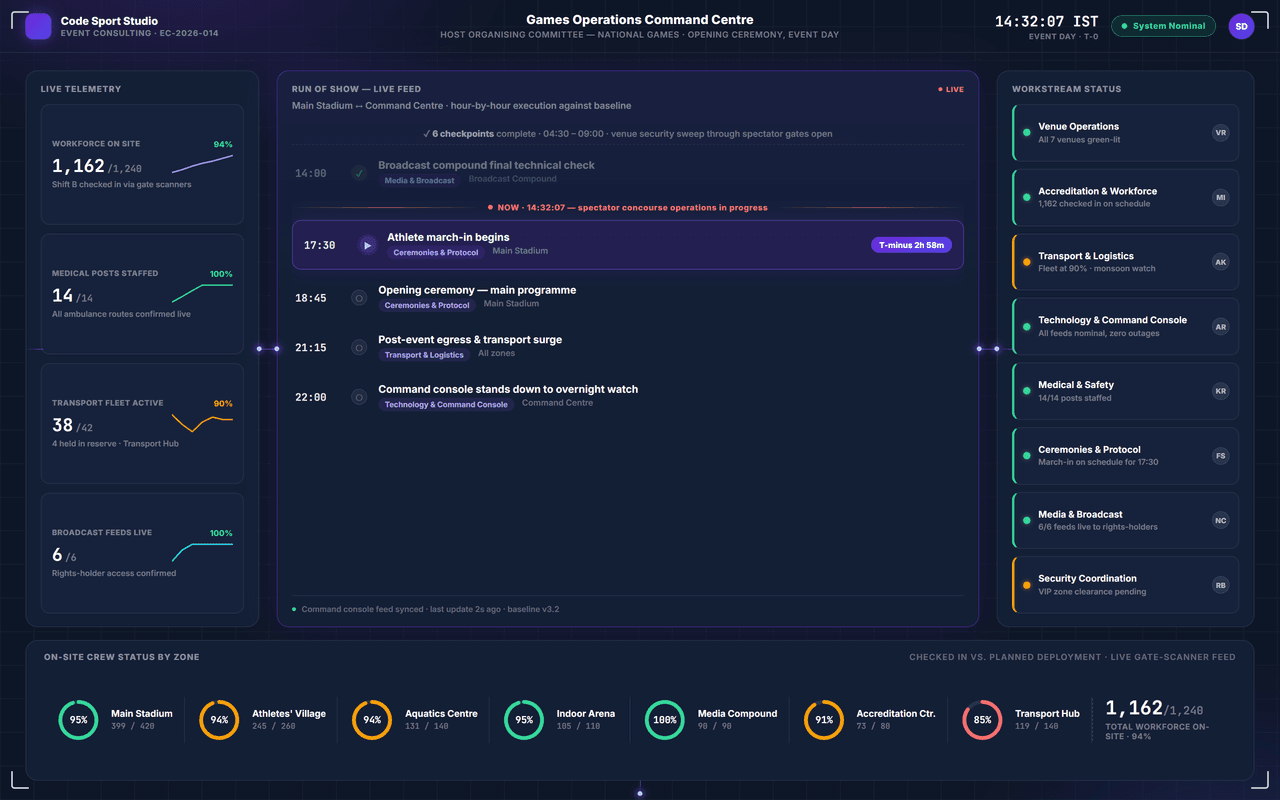The width and height of the screenshot is (1280, 800).
Task: Click the Indoor Arena 95% ring
Action: click(524, 720)
